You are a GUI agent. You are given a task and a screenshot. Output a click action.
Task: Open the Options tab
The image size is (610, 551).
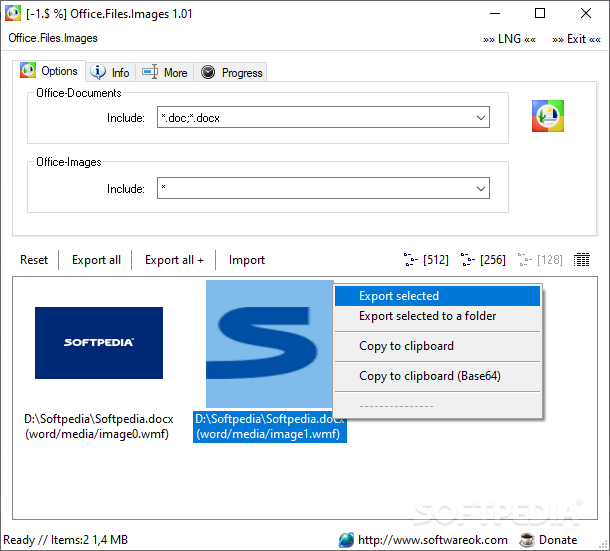click(x=49, y=71)
